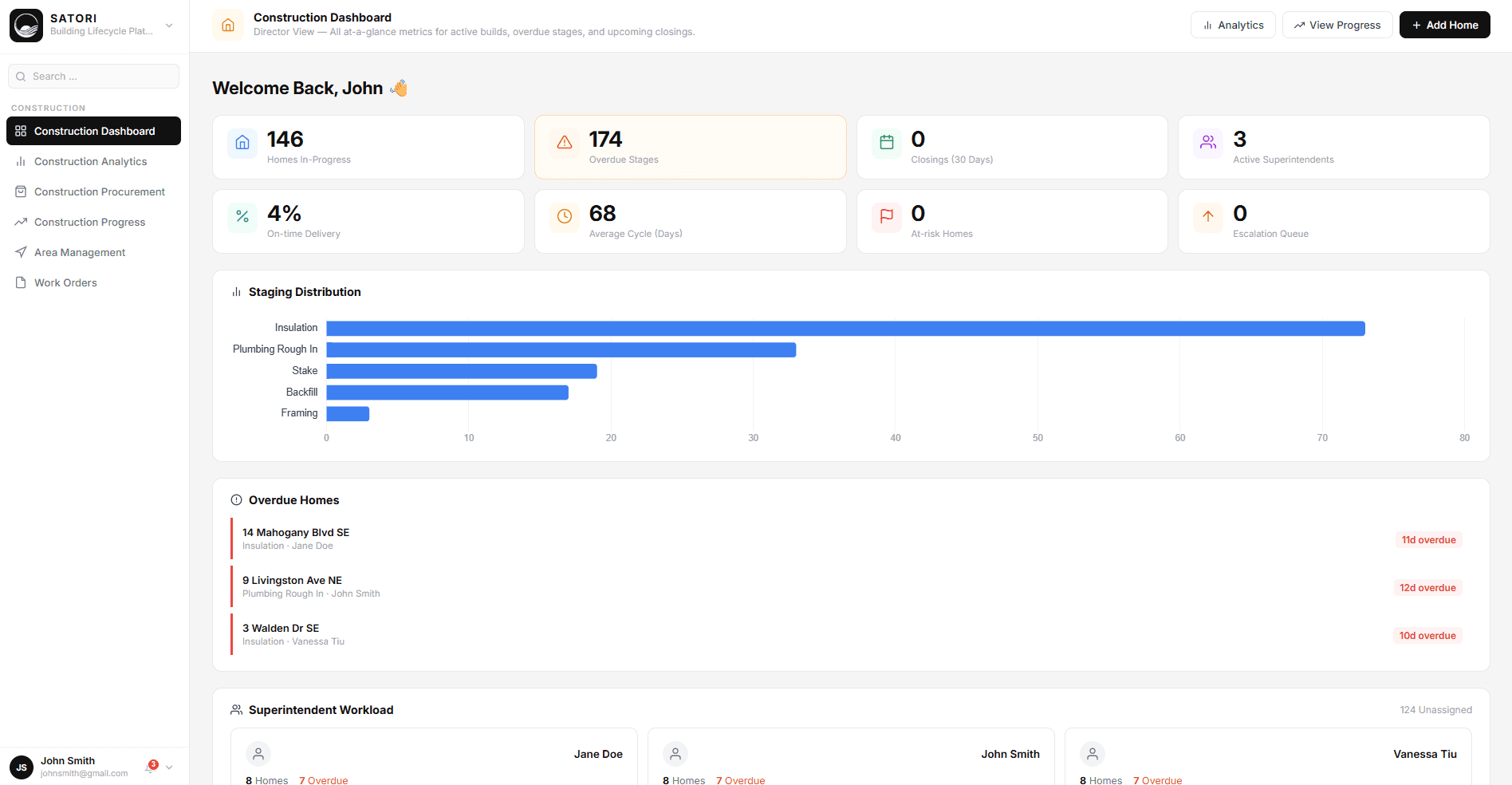Click the Closings calendar icon
Image resolution: width=1512 pixels, height=785 pixels.
click(x=887, y=143)
